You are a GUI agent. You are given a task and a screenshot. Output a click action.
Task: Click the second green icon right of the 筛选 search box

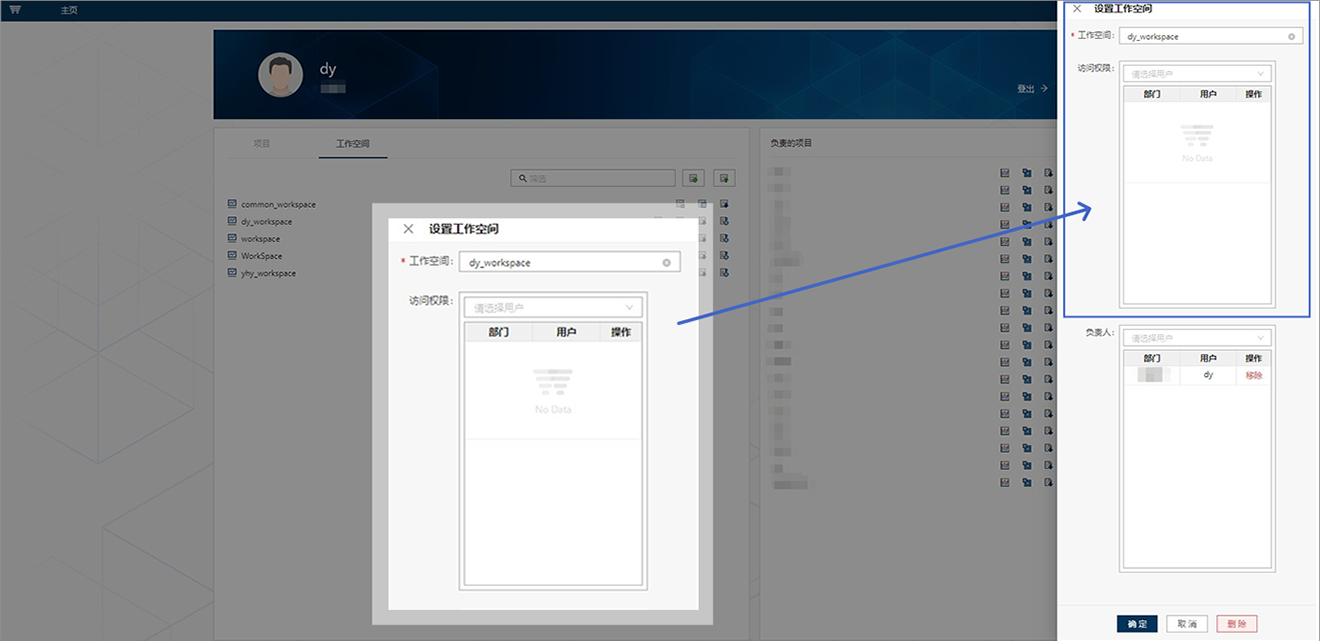725,178
